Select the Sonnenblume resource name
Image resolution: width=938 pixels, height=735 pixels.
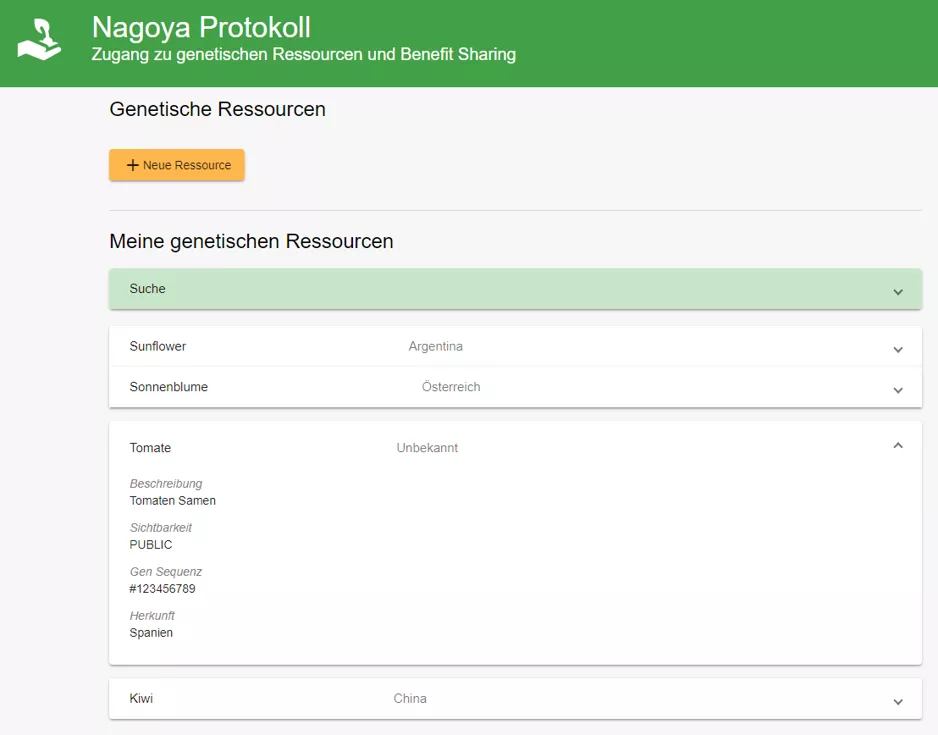pyautogui.click(x=169, y=387)
